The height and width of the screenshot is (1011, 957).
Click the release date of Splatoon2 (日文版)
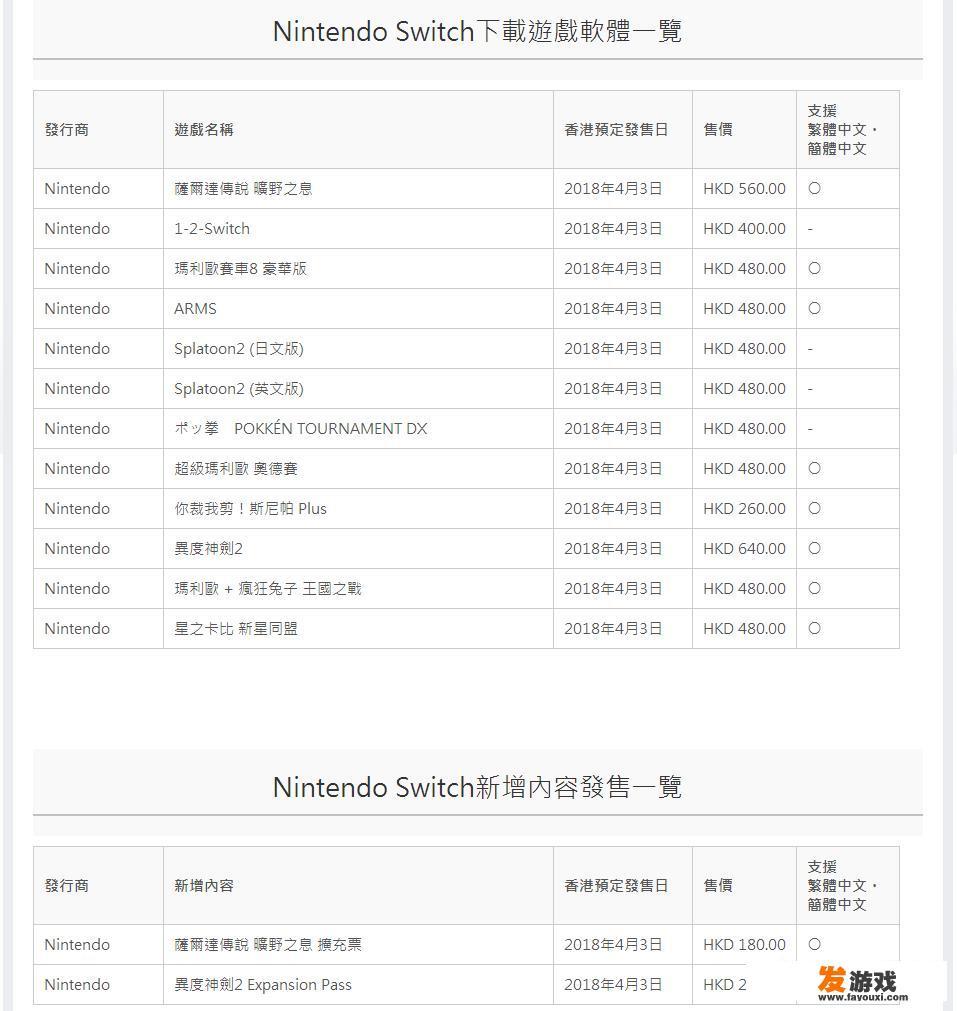point(613,348)
